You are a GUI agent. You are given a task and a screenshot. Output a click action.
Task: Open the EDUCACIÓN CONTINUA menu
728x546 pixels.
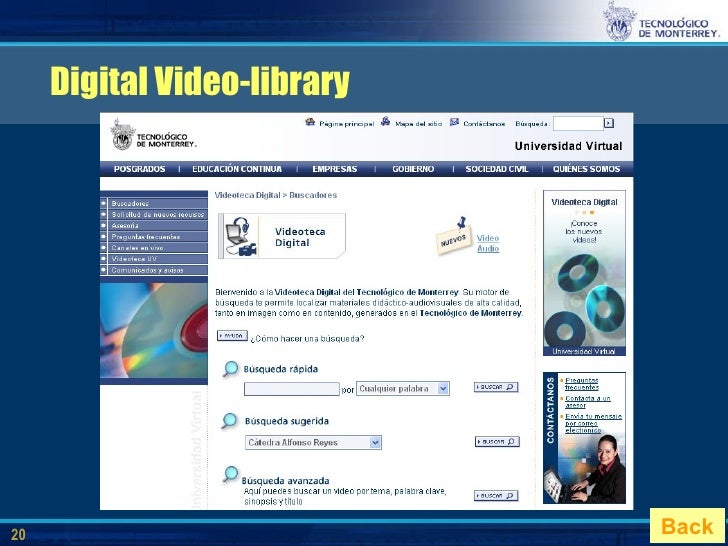click(x=237, y=169)
